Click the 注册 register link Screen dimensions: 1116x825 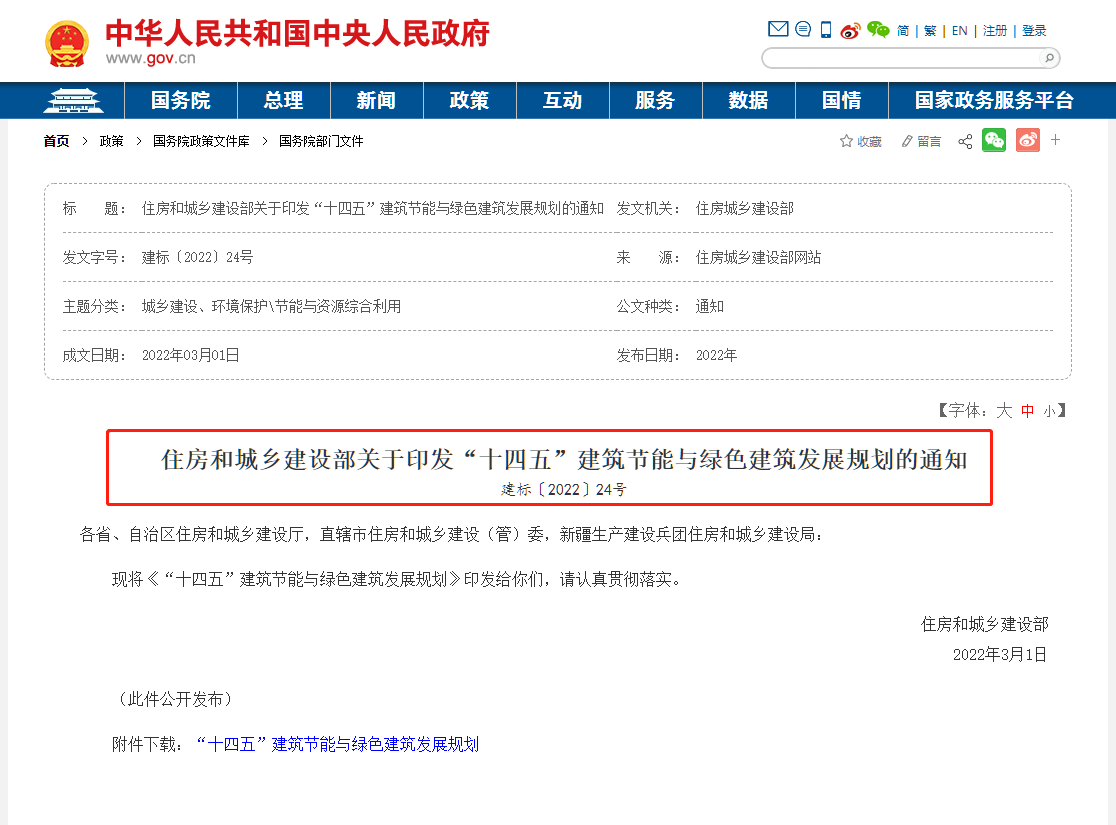tap(994, 31)
